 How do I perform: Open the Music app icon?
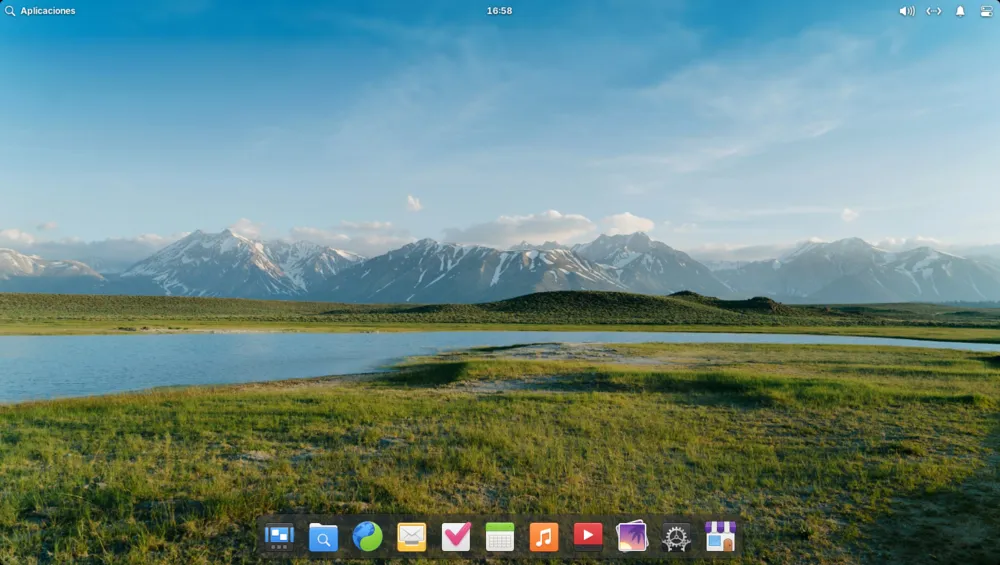point(544,537)
